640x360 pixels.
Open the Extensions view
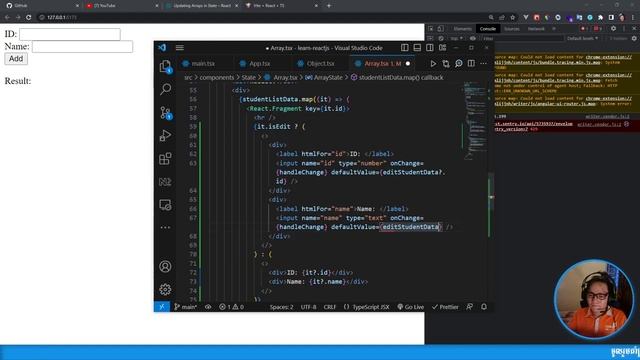[x=165, y=159]
